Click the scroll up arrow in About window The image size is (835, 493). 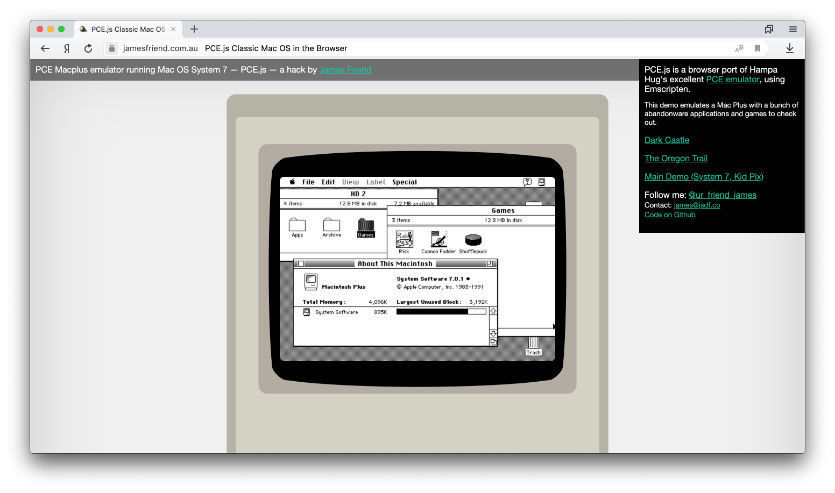493,311
